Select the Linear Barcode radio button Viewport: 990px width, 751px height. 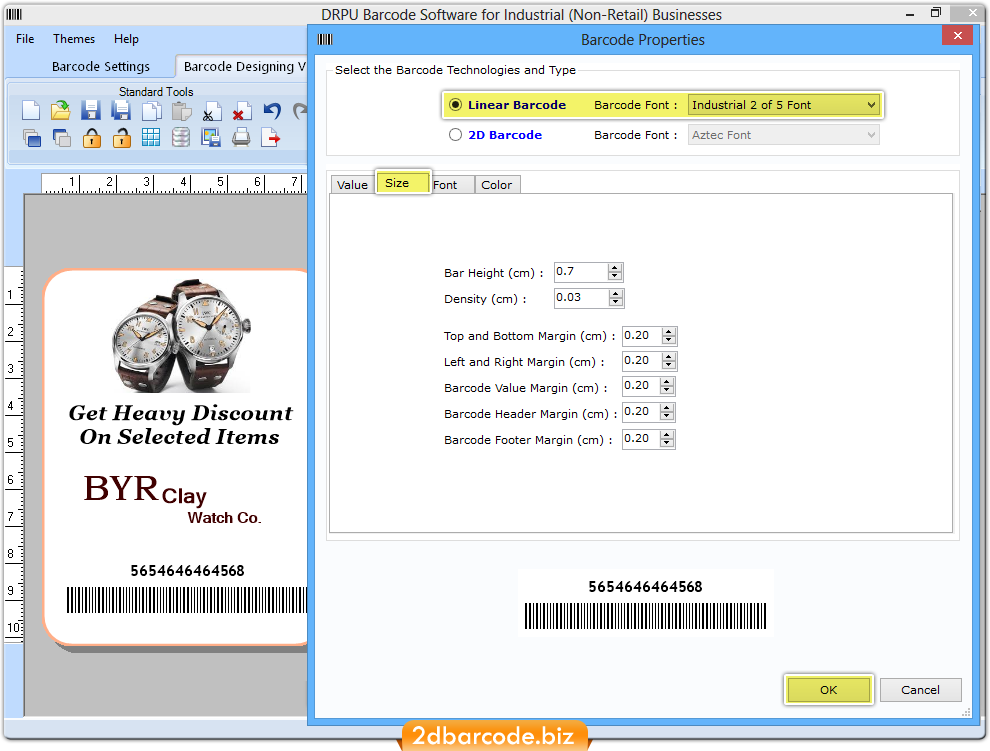click(x=455, y=105)
